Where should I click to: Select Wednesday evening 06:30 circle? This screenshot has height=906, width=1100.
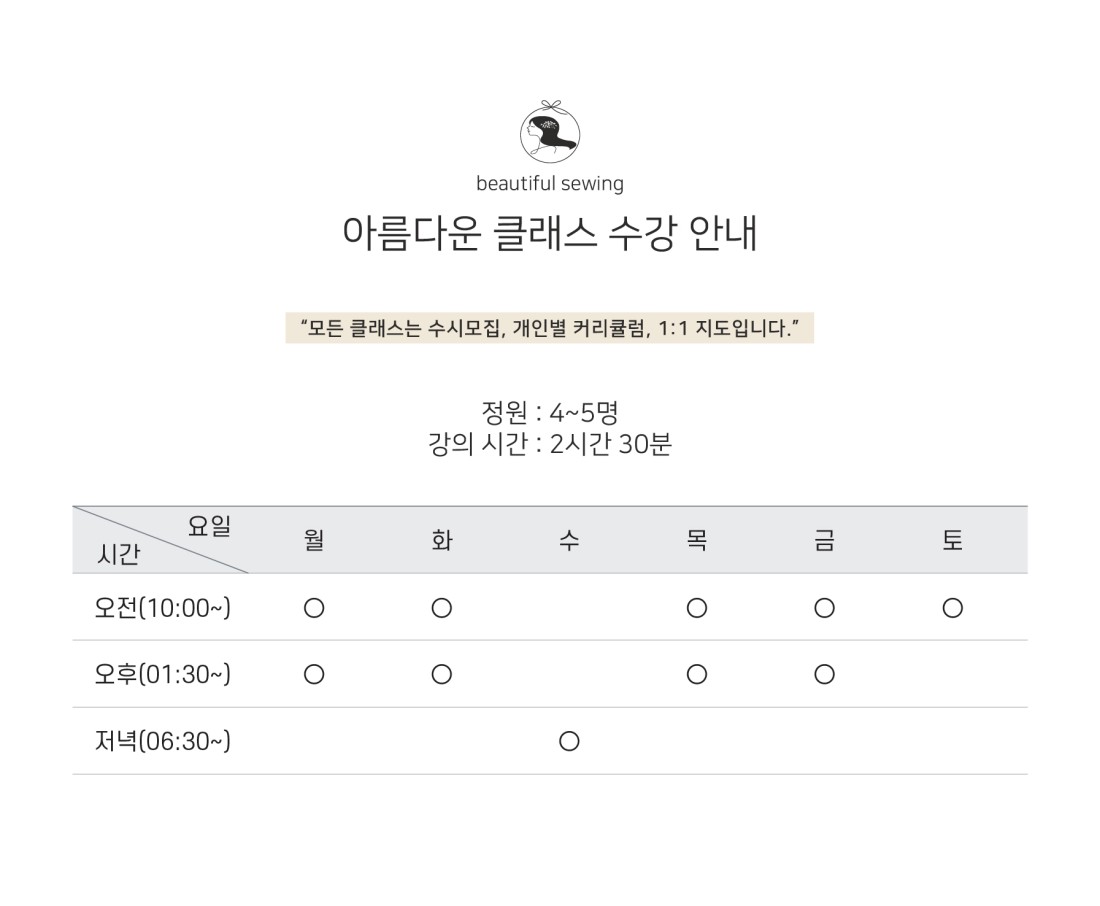pyautogui.click(x=569, y=741)
